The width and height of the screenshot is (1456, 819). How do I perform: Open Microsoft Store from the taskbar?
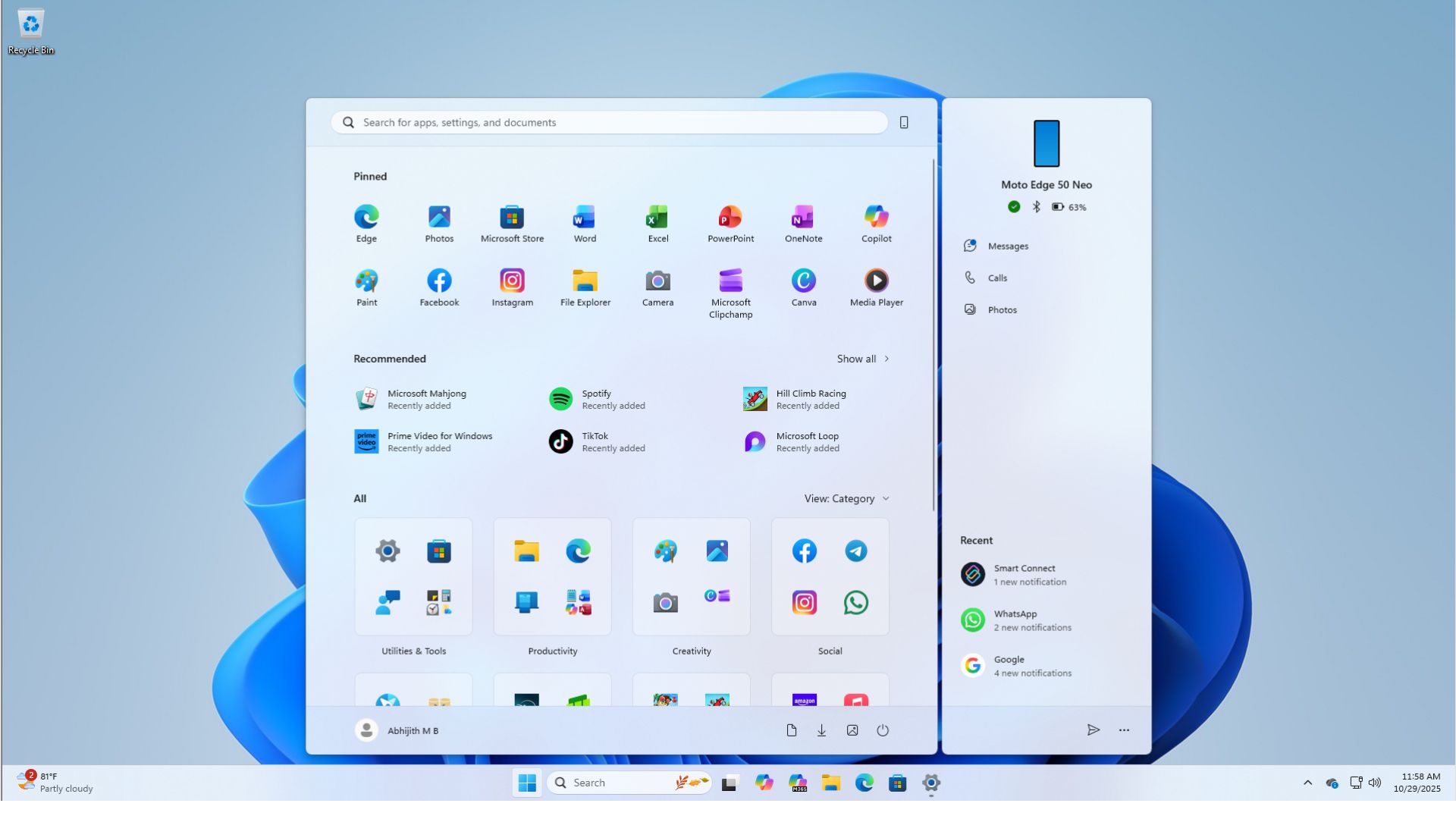[x=898, y=783]
